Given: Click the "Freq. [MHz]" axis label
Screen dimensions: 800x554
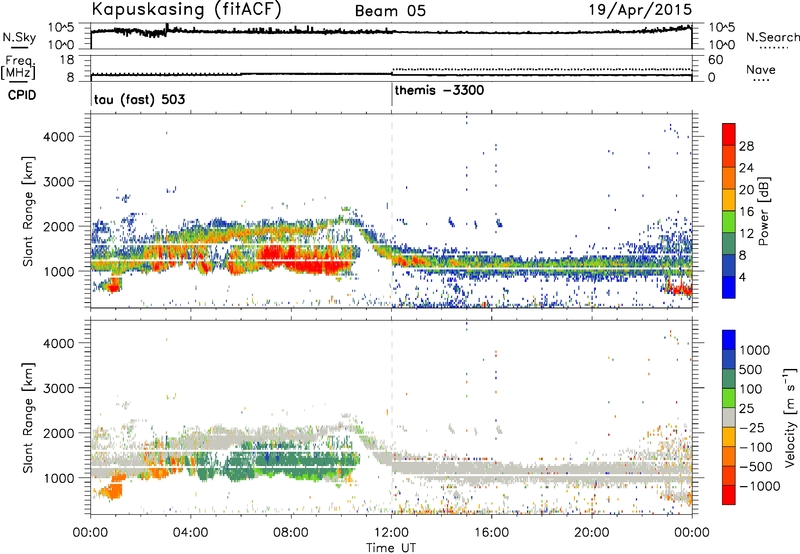Looking at the screenshot, I should pyautogui.click(x=18, y=68).
